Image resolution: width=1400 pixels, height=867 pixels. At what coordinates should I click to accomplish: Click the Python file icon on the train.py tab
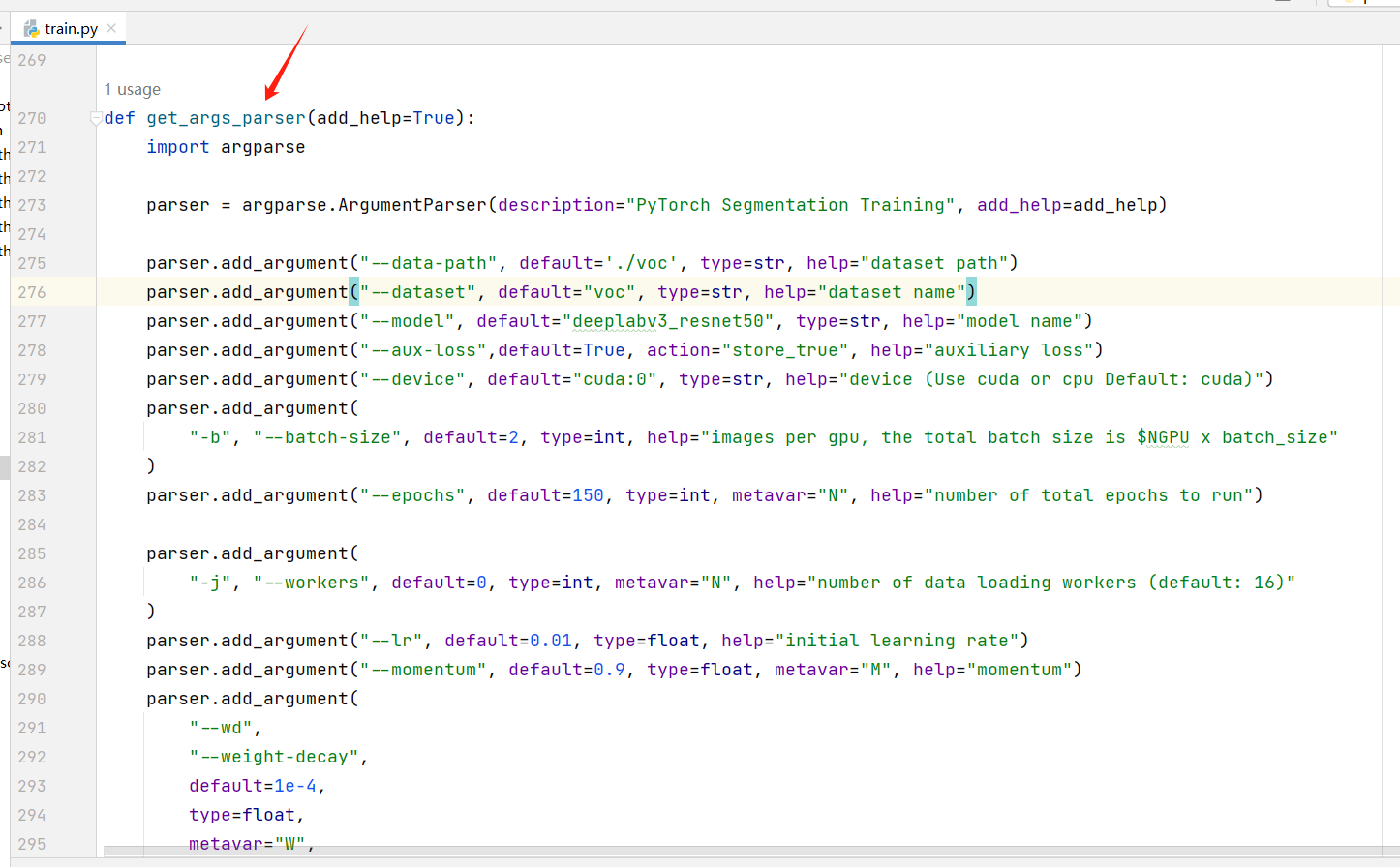32,28
